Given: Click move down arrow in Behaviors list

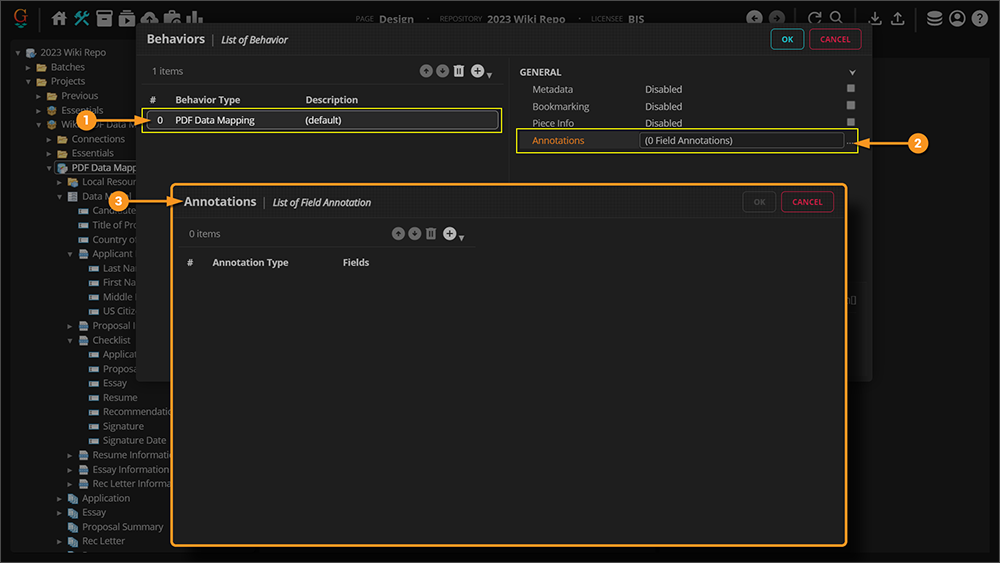Looking at the screenshot, I should click(442, 71).
